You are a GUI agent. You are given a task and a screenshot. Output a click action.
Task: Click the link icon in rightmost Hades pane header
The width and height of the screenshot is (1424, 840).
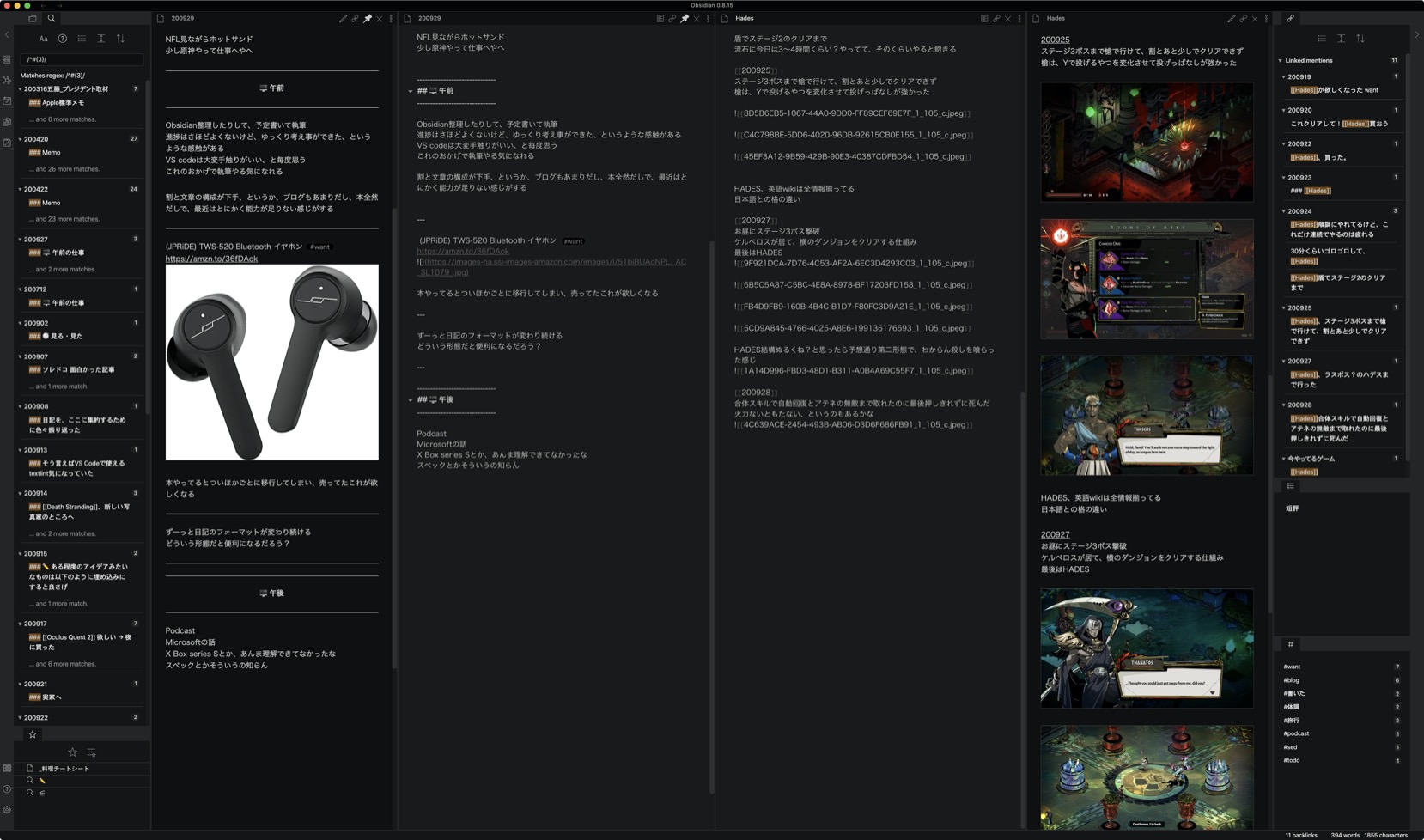(1243, 18)
